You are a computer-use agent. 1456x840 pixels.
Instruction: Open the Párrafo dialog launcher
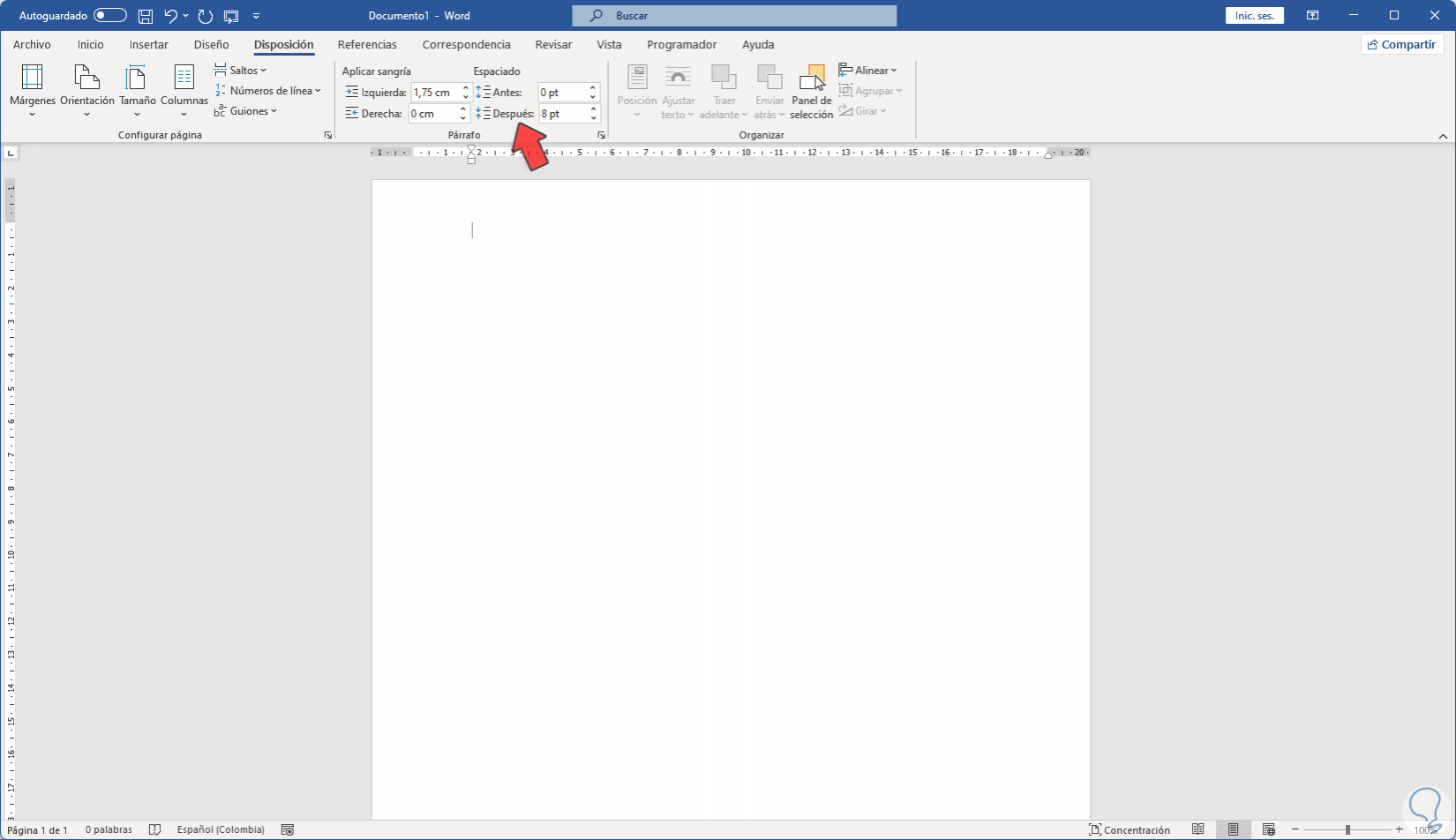[x=601, y=135]
